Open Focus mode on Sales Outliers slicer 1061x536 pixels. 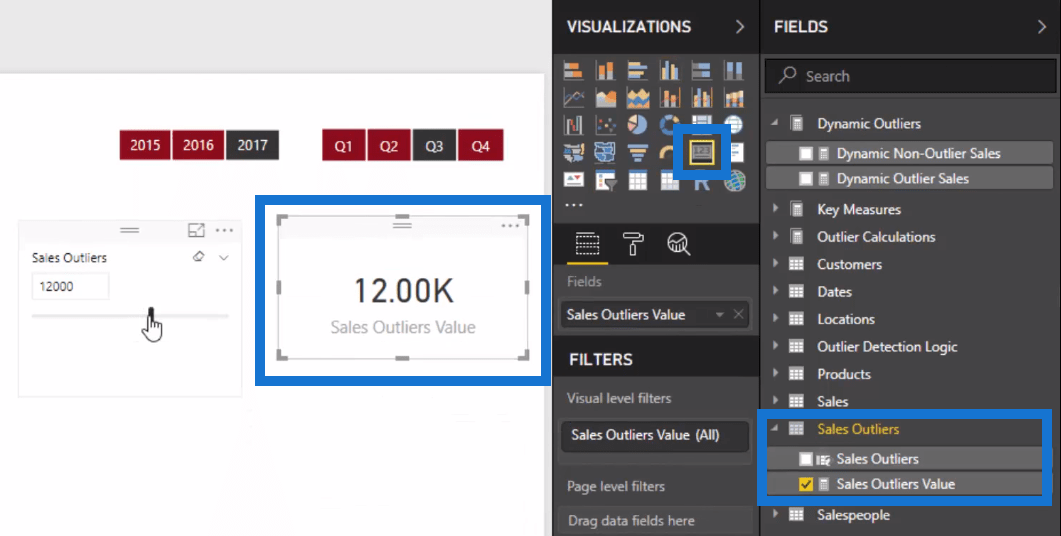196,230
